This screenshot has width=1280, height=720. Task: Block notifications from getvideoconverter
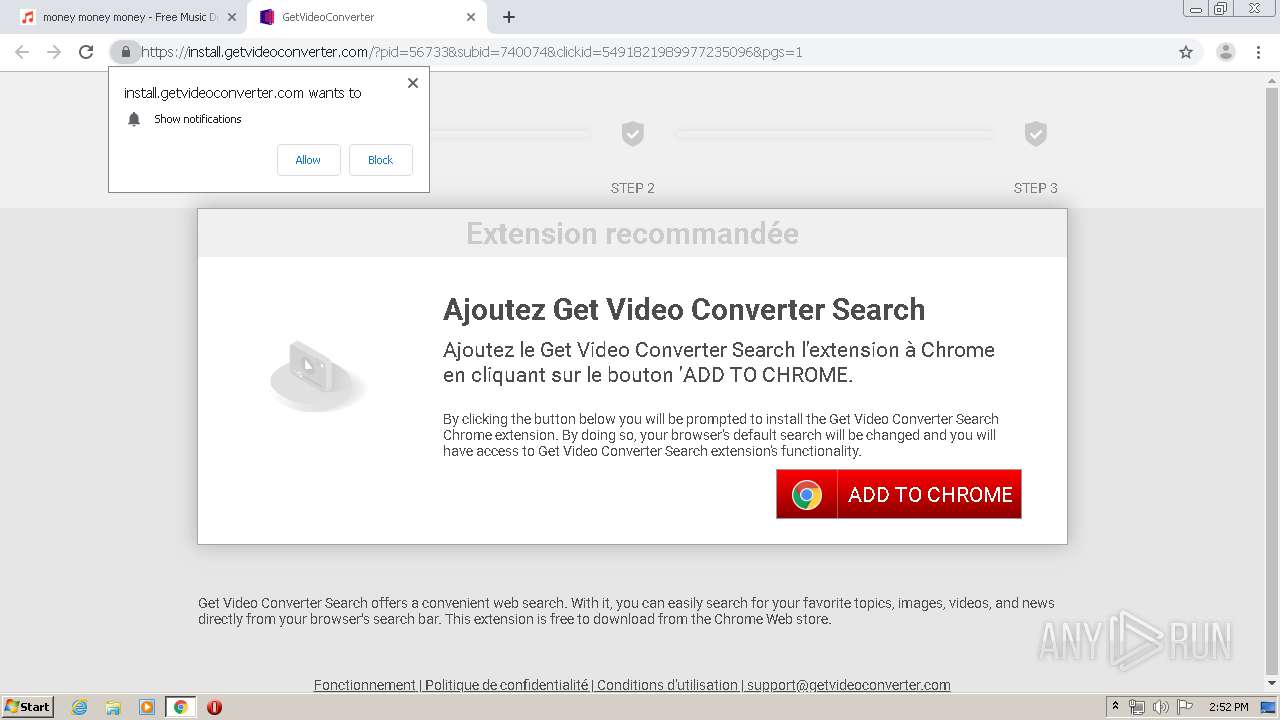click(x=380, y=160)
